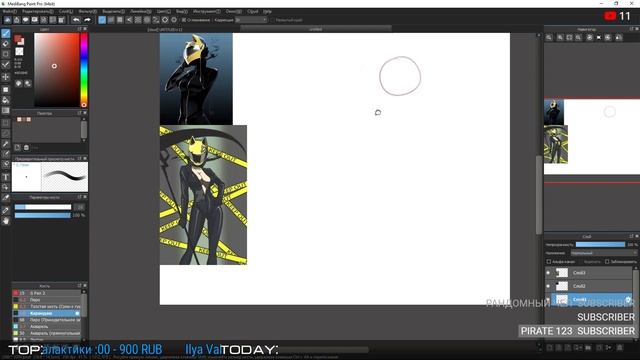Delete swatch with Palette trash icon
Screen dimensions: 640x360
coord(26,147)
